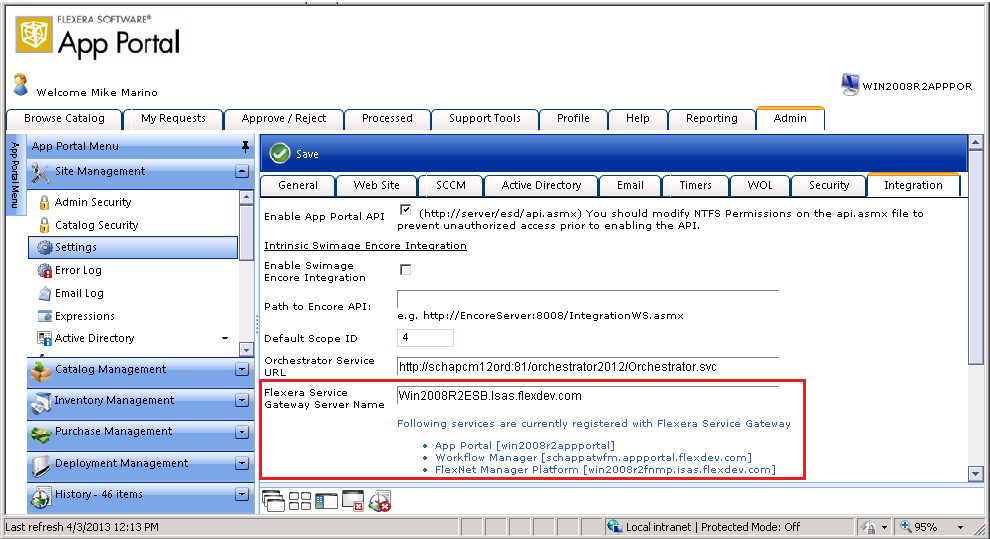The height and width of the screenshot is (539, 990).
Task: Uncheck Enable App Portal API checkbox
Action: [405, 211]
